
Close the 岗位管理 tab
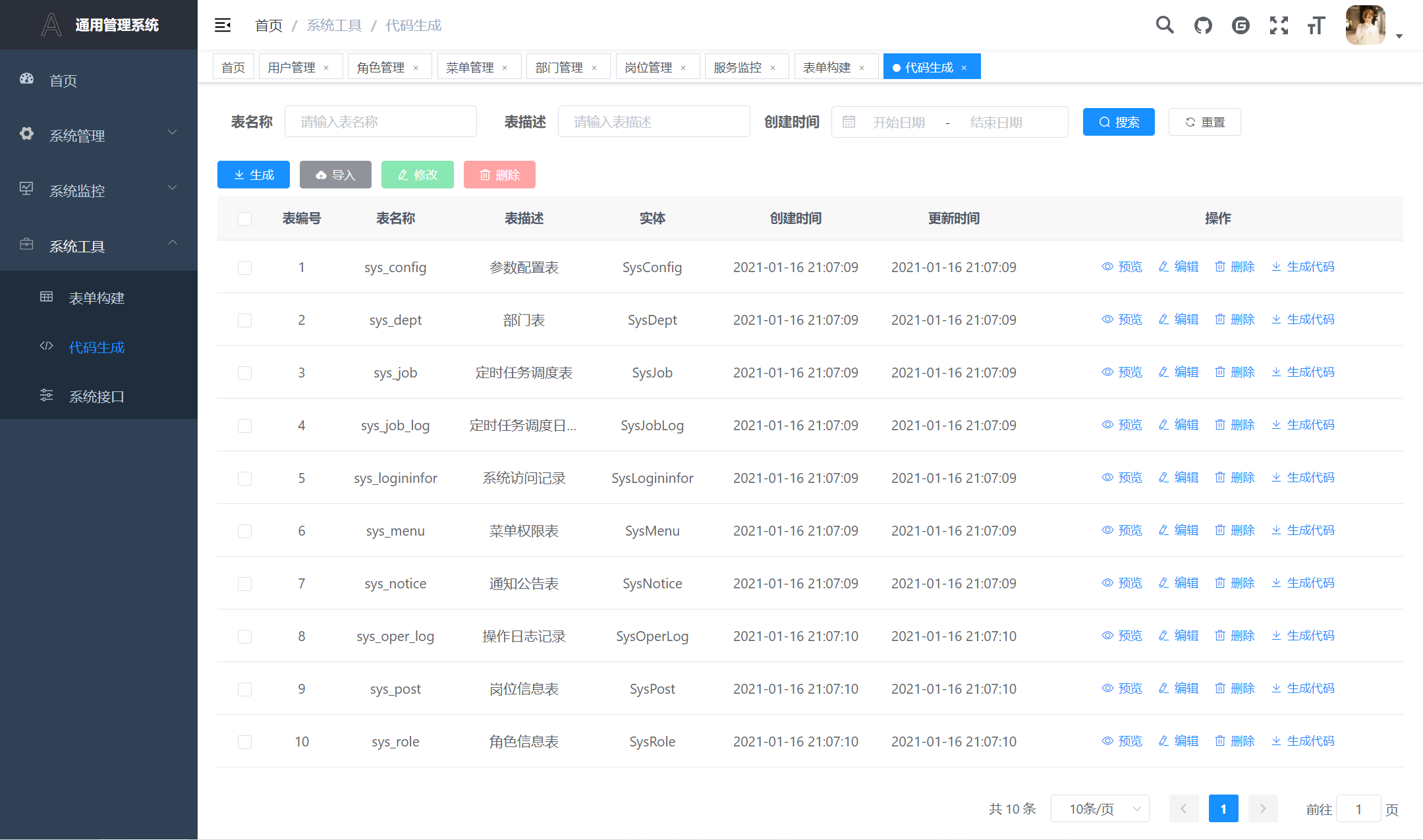683,68
